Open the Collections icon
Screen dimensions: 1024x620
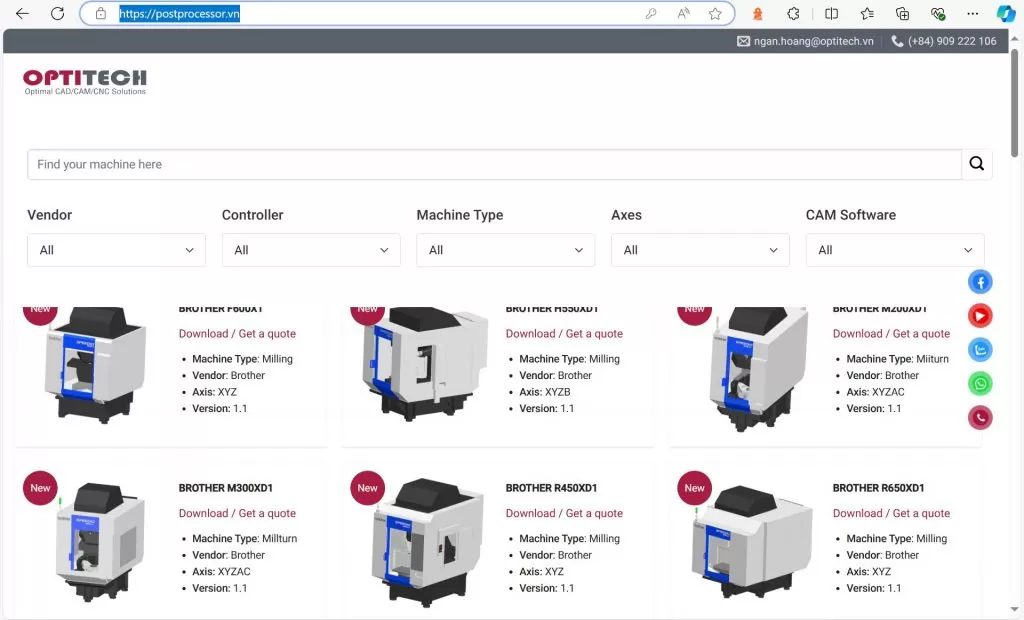pyautogui.click(x=903, y=14)
